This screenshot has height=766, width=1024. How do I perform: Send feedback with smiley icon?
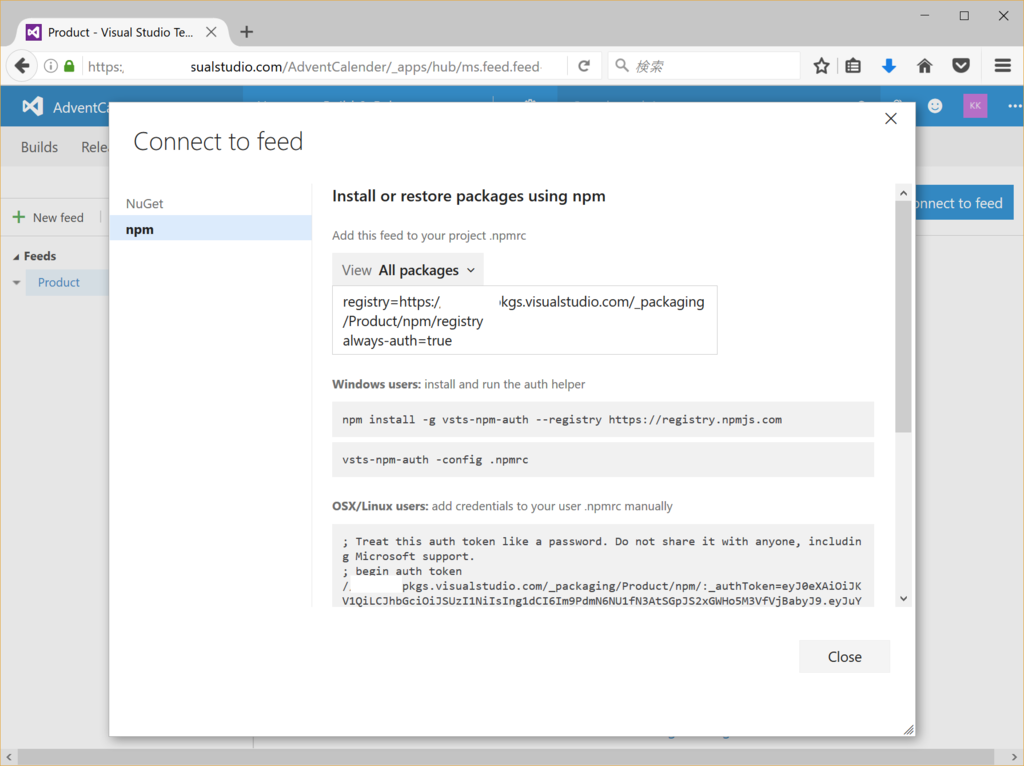[935, 106]
